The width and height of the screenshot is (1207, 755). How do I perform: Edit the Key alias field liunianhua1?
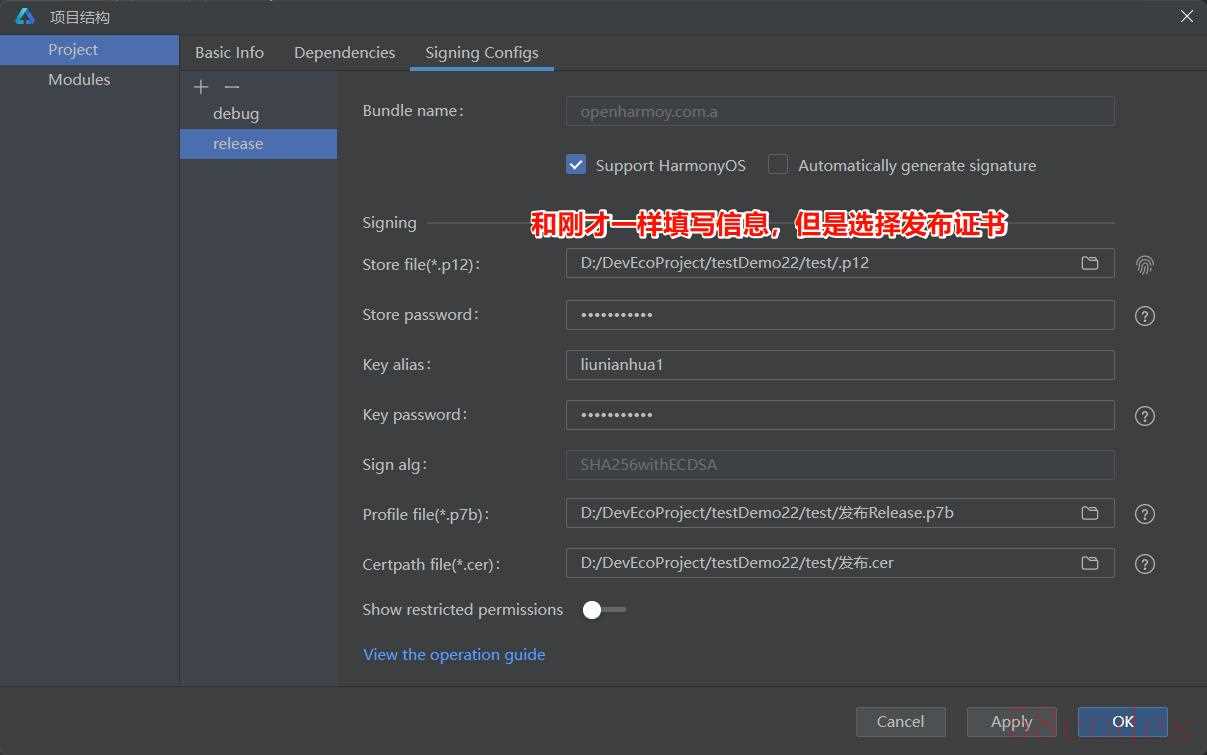840,365
